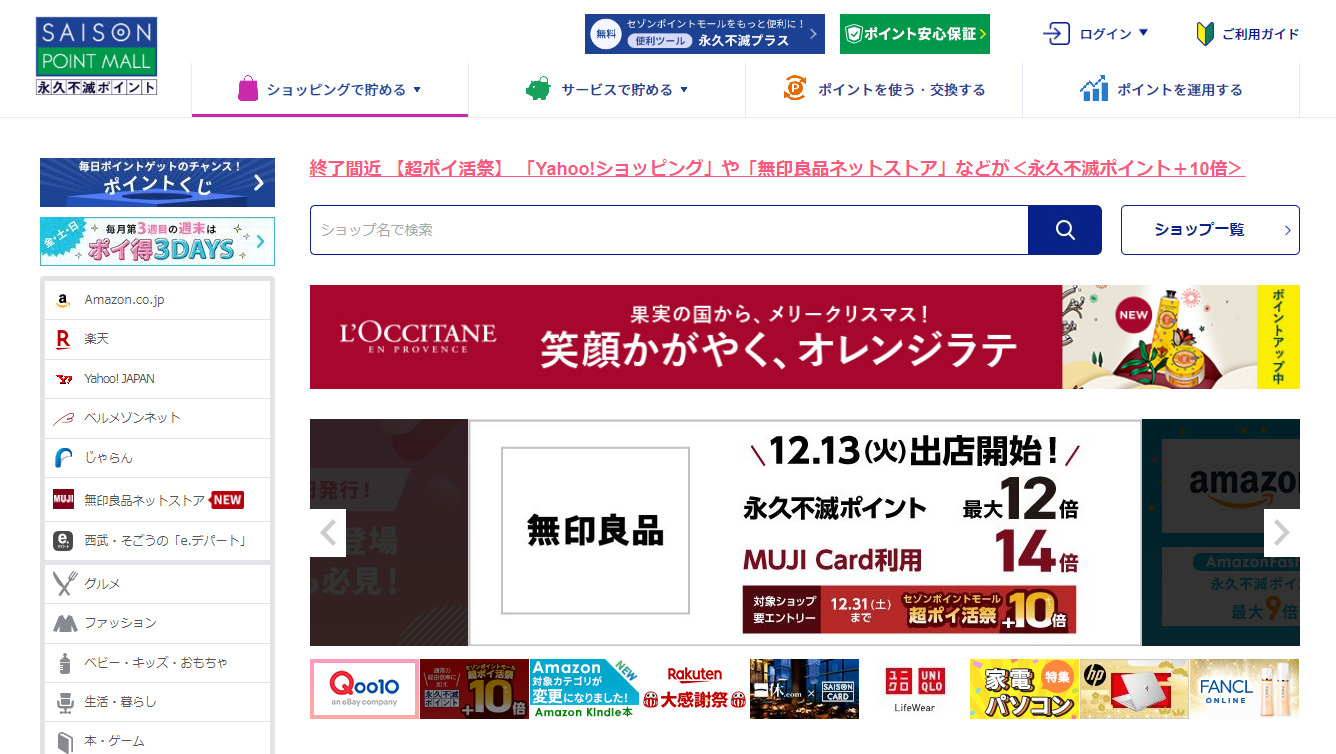Click the Saison Point Mall logo
The width and height of the screenshot is (1336, 754).
coord(96,56)
